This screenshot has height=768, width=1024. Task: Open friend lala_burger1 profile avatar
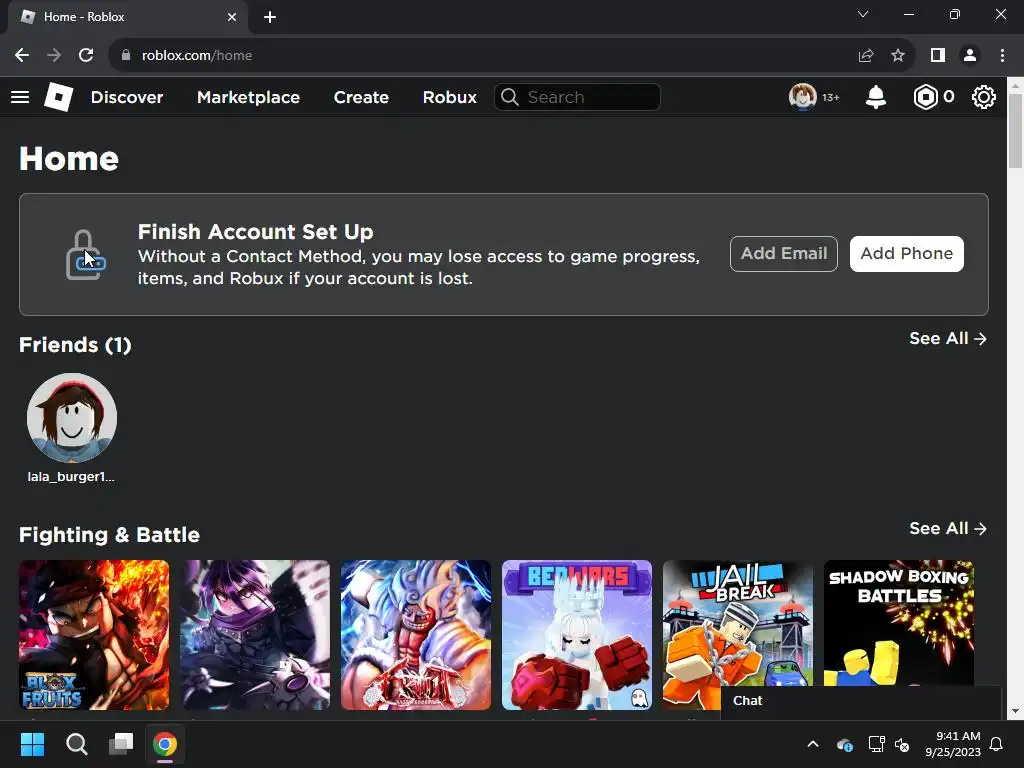[x=72, y=418]
